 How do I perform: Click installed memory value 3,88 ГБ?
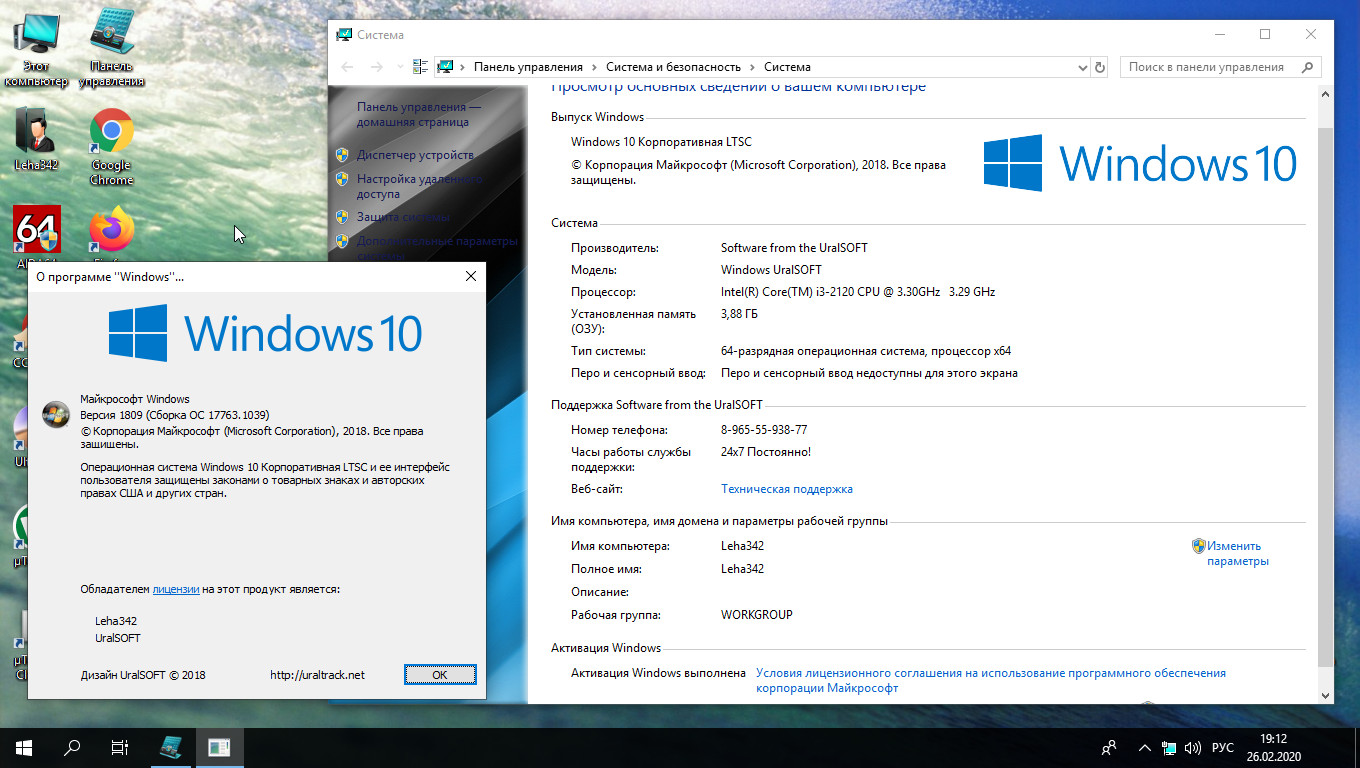(741, 314)
